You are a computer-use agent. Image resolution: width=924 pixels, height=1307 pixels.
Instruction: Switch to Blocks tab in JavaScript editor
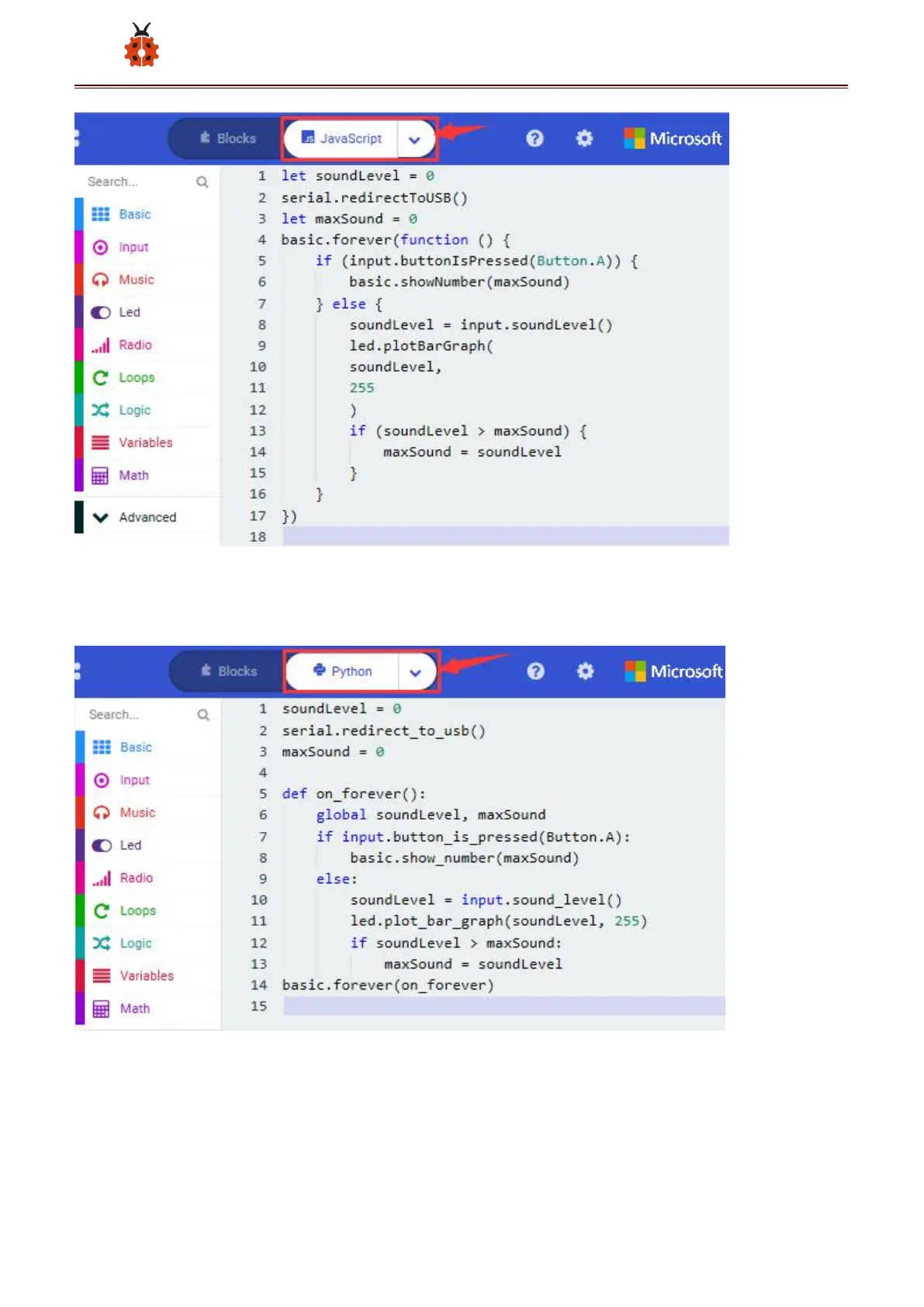[x=227, y=138]
